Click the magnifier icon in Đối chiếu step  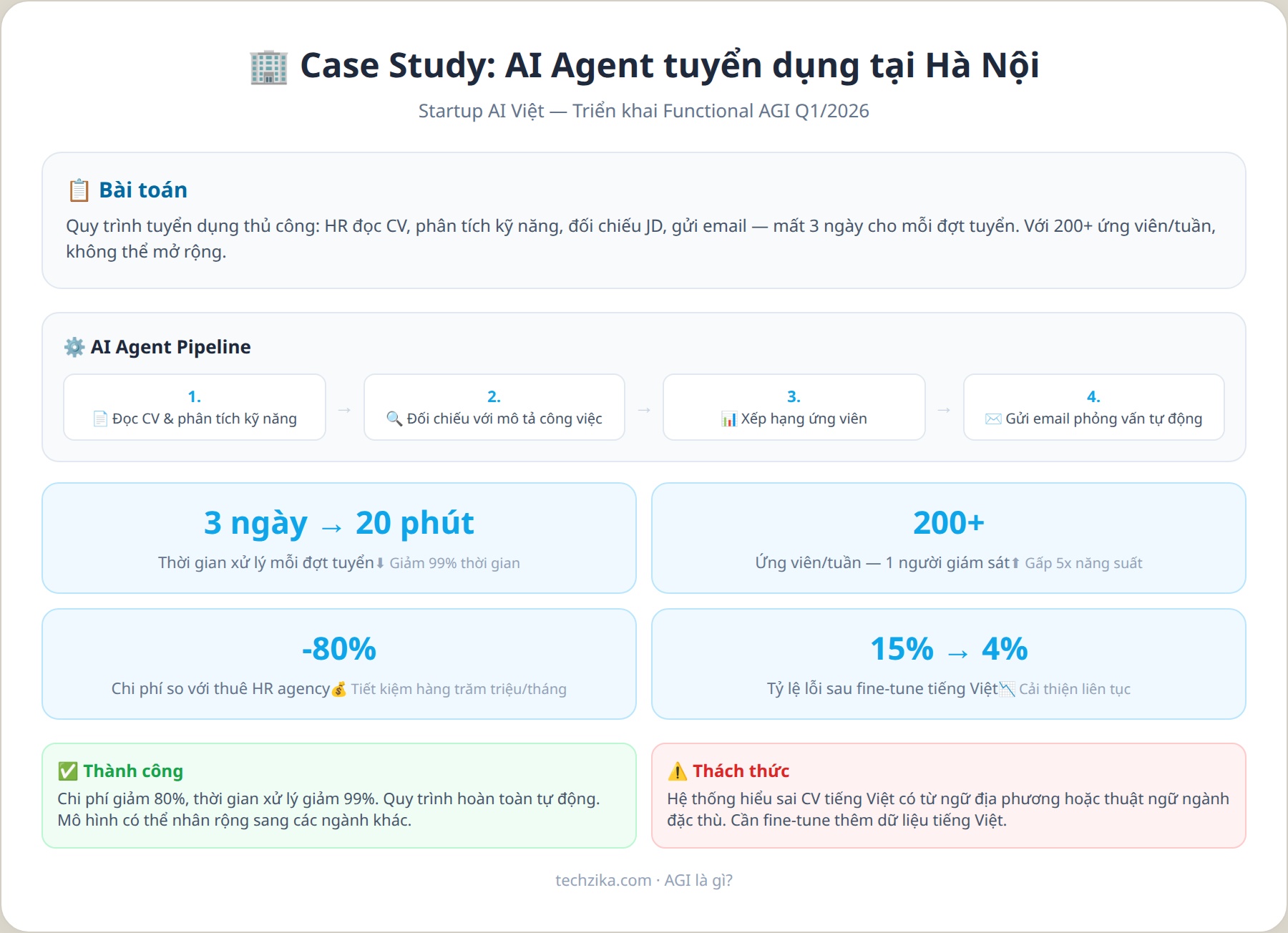point(394,419)
